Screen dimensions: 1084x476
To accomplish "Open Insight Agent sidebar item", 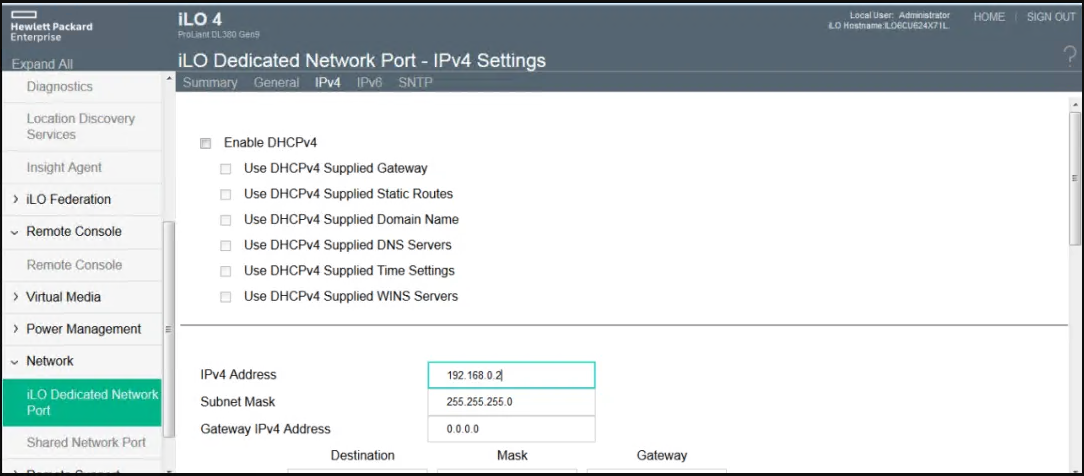I will (64, 167).
